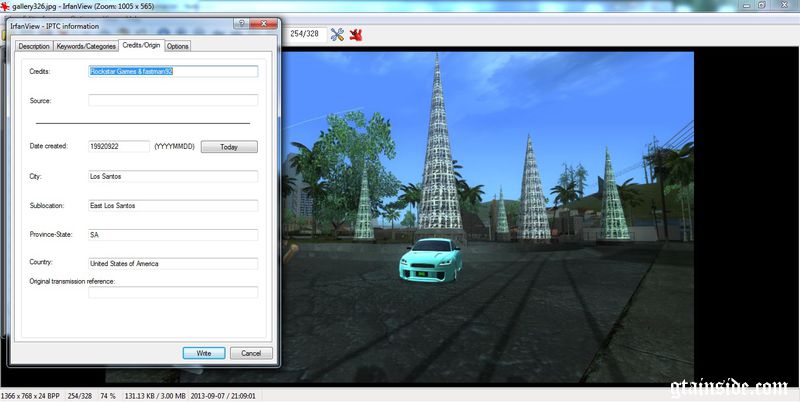The width and height of the screenshot is (800, 402).
Task: Click the Country text field
Action: (173, 264)
